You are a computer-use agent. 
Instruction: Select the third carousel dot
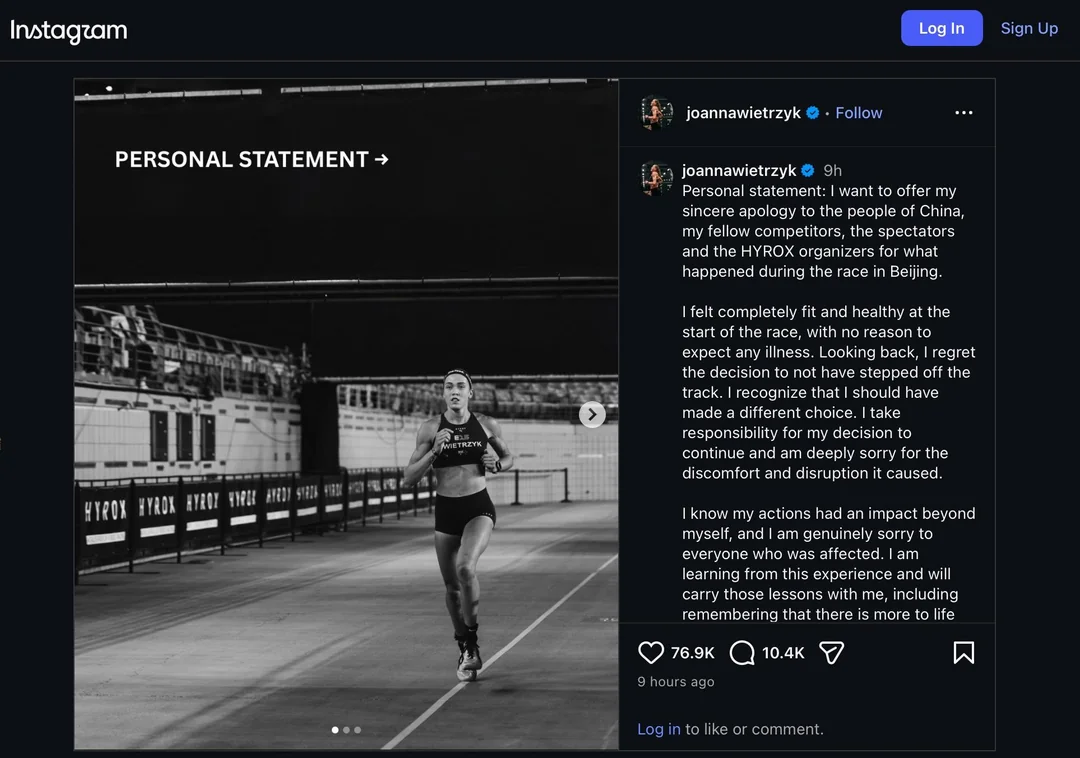357,730
